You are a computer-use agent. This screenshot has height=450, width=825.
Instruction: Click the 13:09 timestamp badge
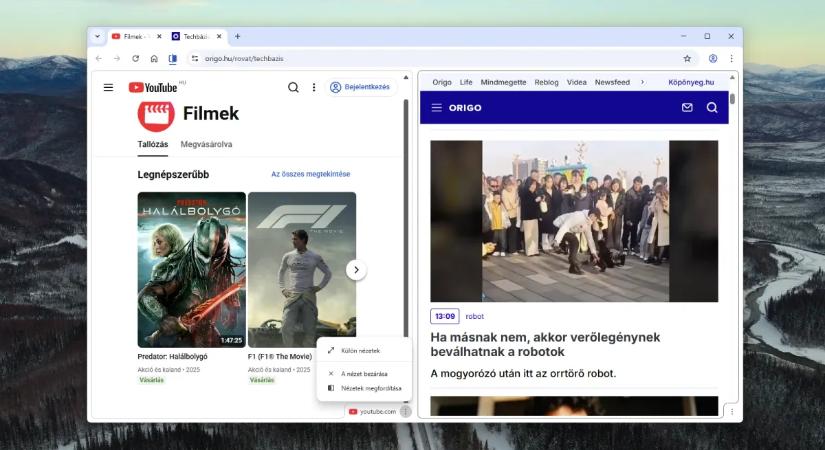[445, 316]
